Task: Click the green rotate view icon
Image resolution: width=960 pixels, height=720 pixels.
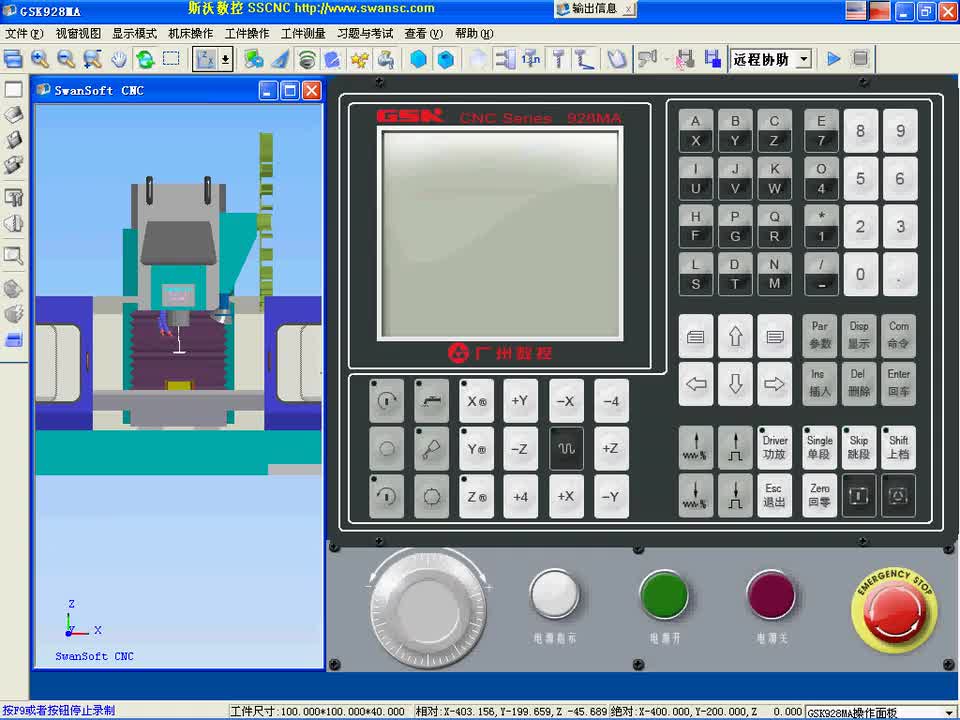Action: tap(145, 59)
